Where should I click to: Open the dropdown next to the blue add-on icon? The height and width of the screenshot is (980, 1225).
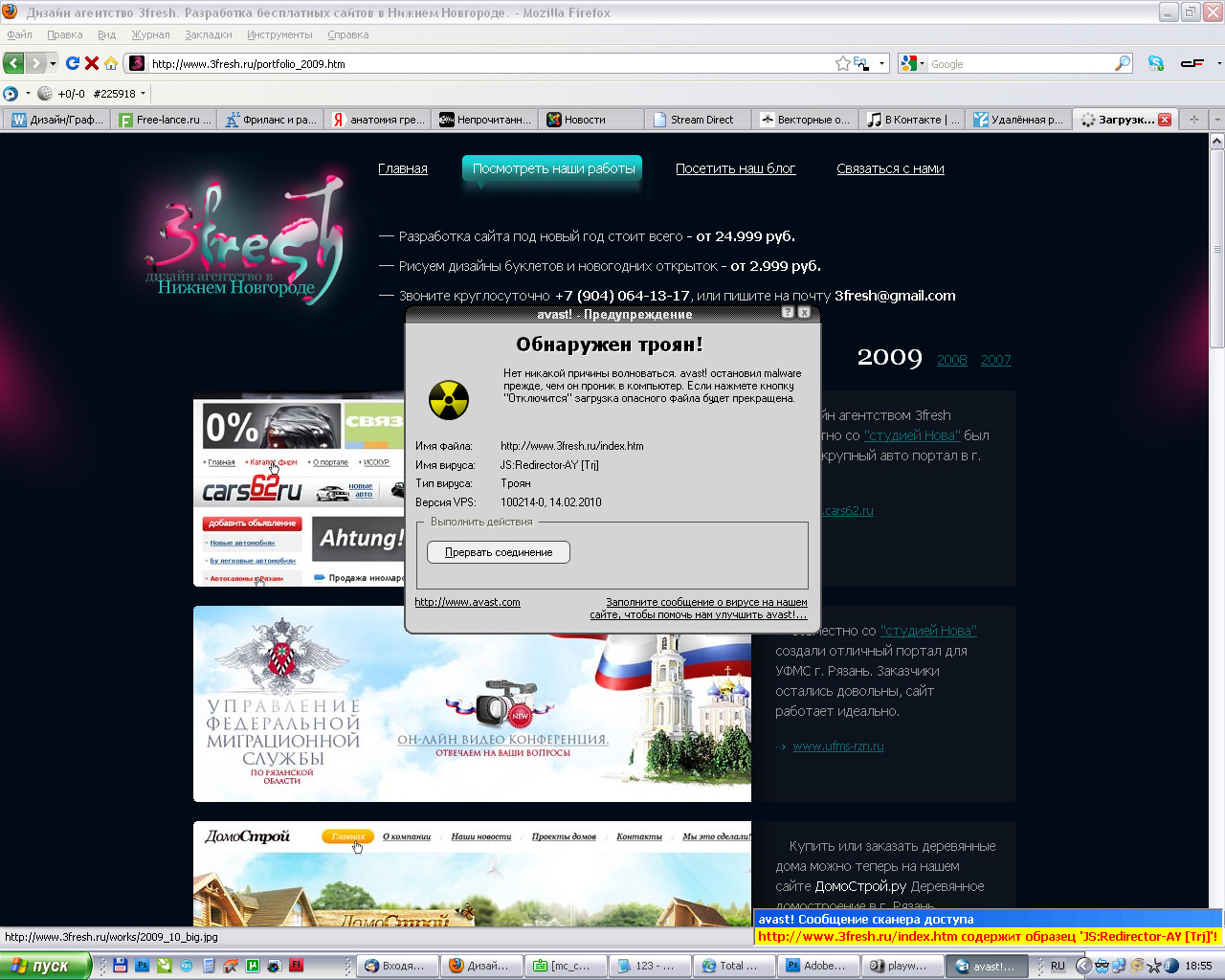28,94
